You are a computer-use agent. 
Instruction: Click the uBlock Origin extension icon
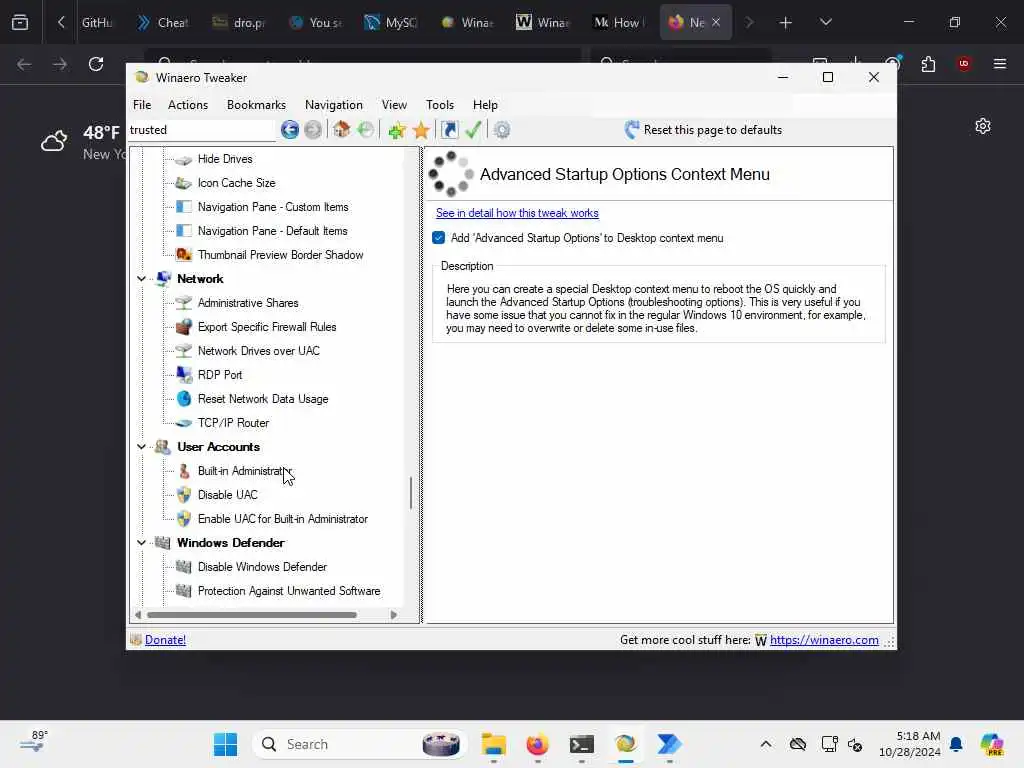(963, 64)
